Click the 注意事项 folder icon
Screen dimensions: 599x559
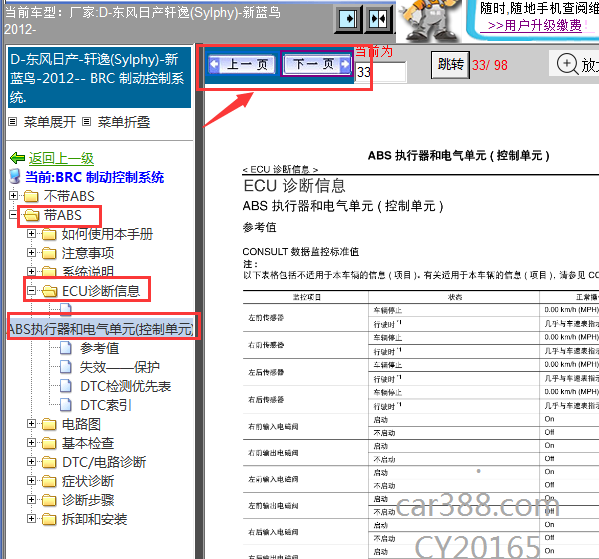pos(49,253)
